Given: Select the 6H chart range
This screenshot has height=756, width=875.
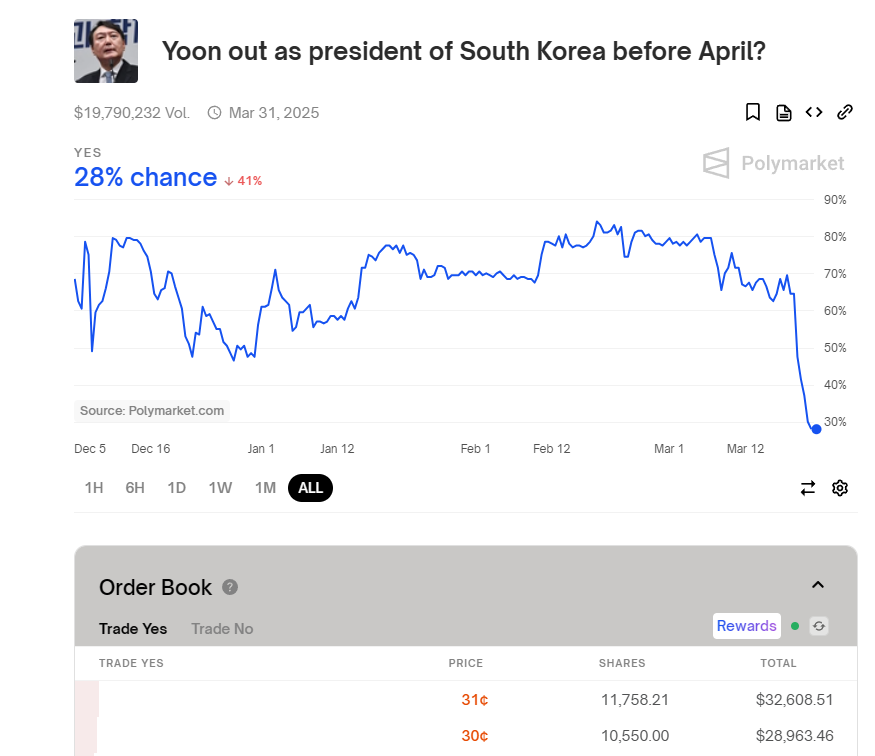Looking at the screenshot, I should point(134,488).
